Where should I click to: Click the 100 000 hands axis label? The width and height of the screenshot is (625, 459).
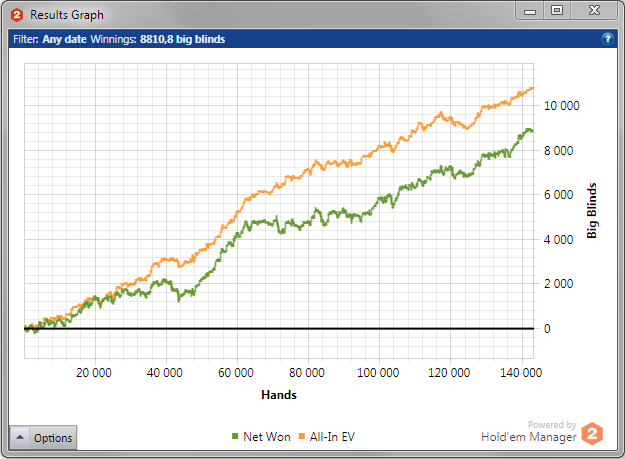click(378, 373)
